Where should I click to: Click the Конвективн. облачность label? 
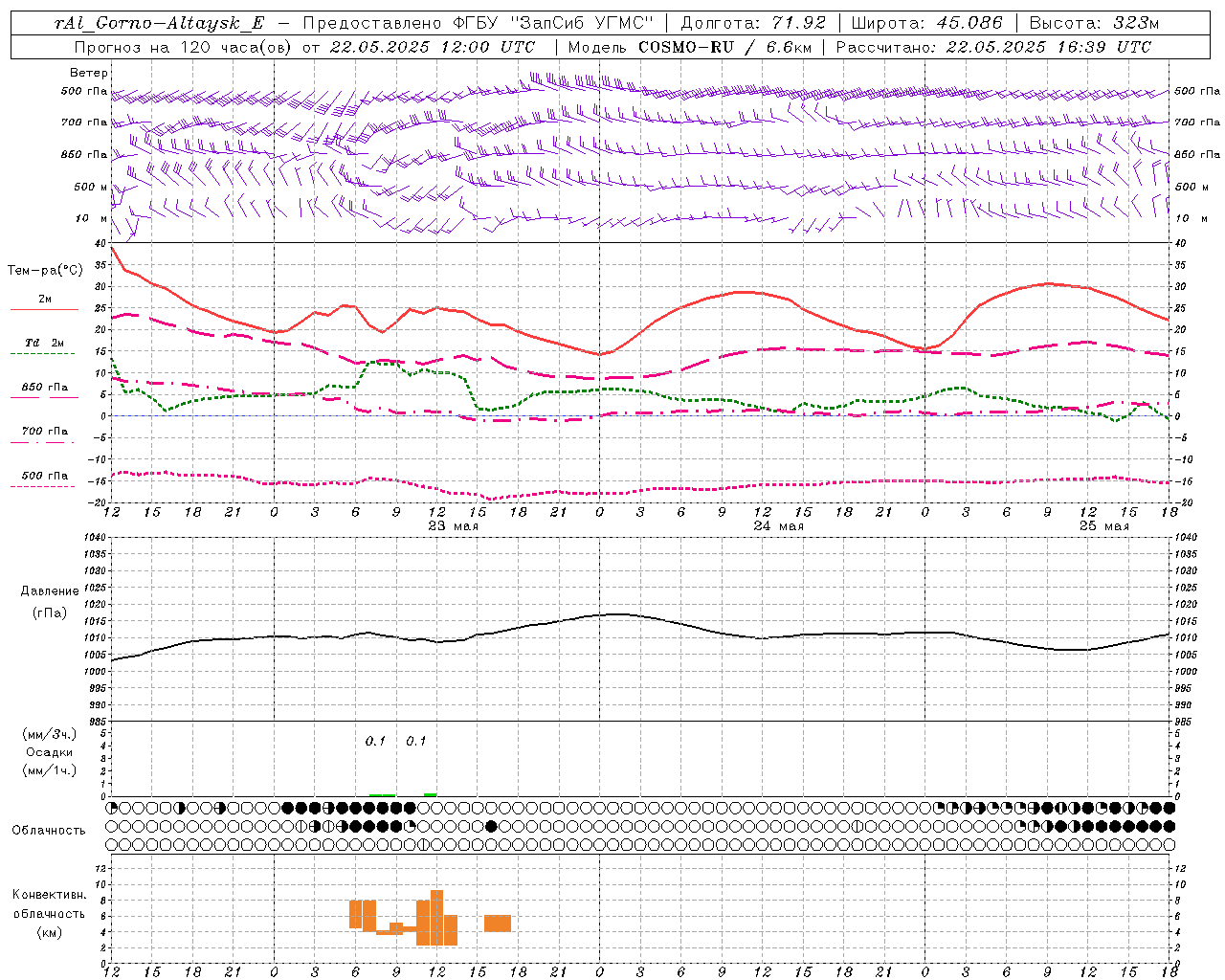pos(49,904)
